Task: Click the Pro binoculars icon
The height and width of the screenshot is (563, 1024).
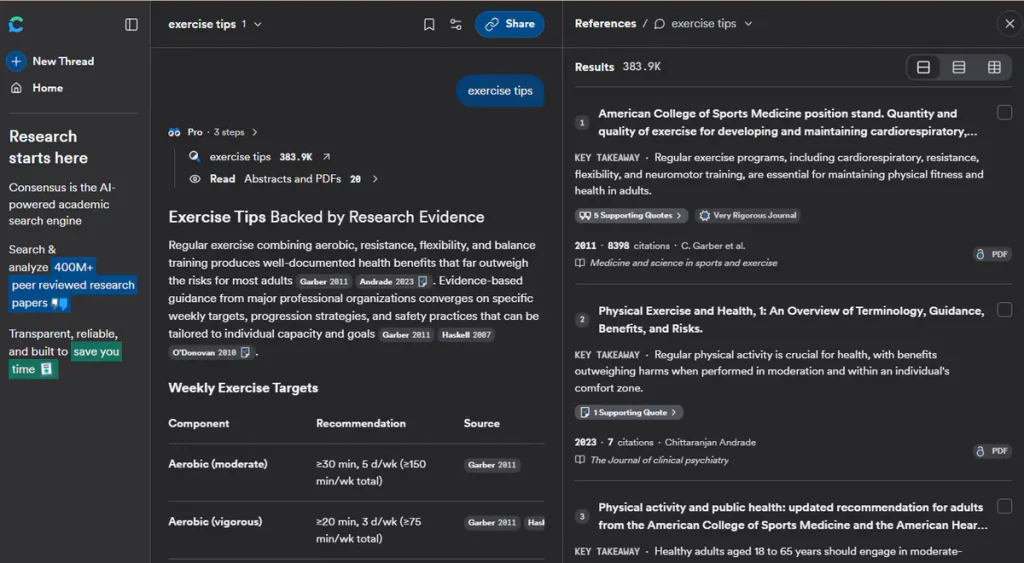Action: coord(174,132)
